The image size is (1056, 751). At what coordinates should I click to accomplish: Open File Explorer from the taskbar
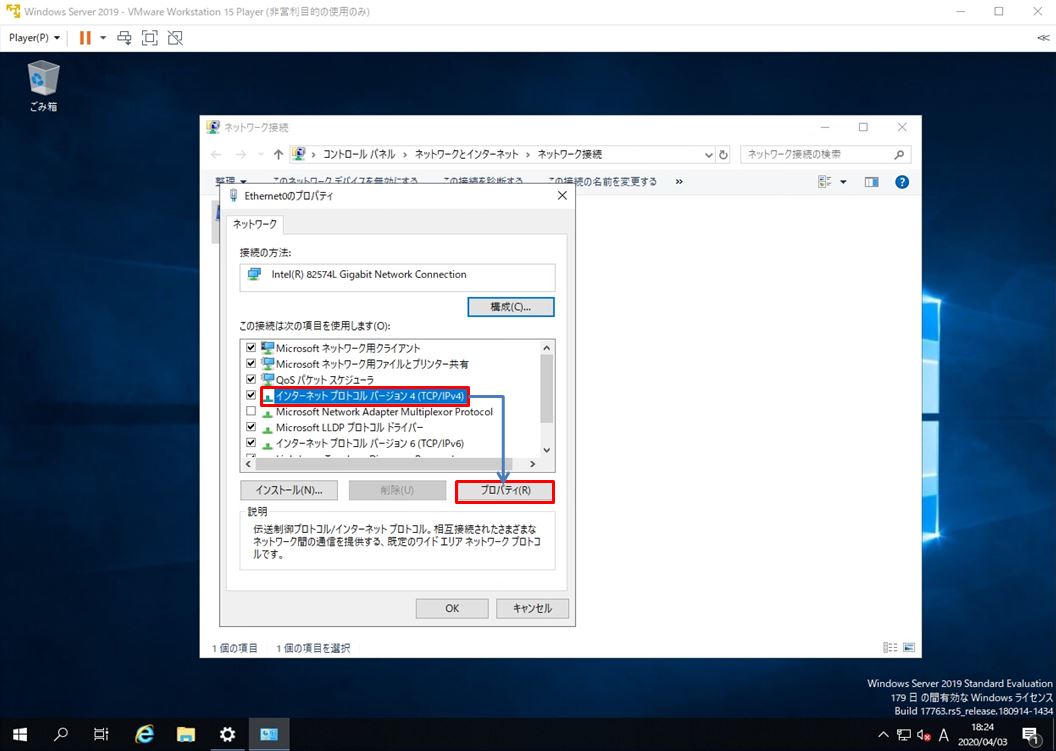186,734
